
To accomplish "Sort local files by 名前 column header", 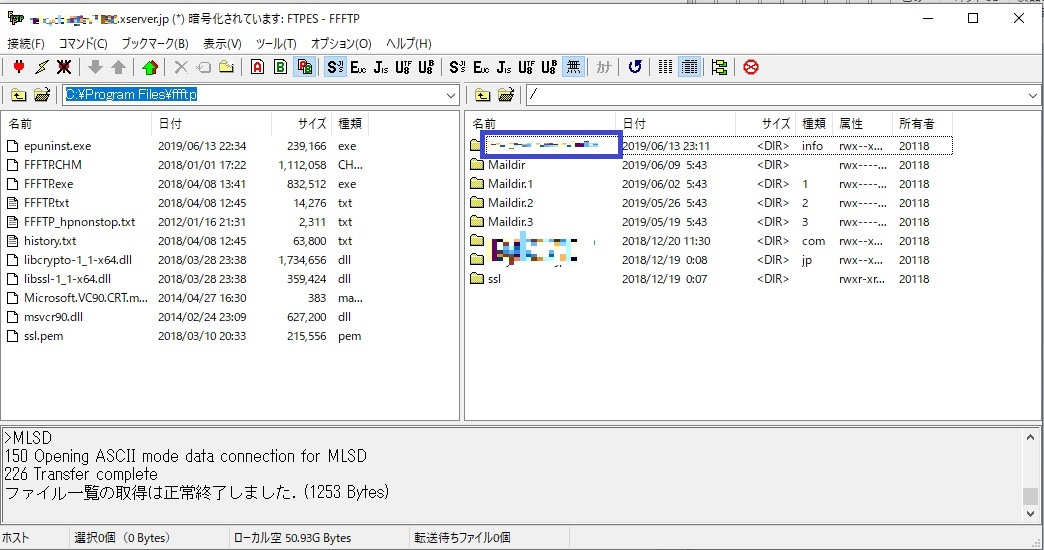I will point(77,124).
